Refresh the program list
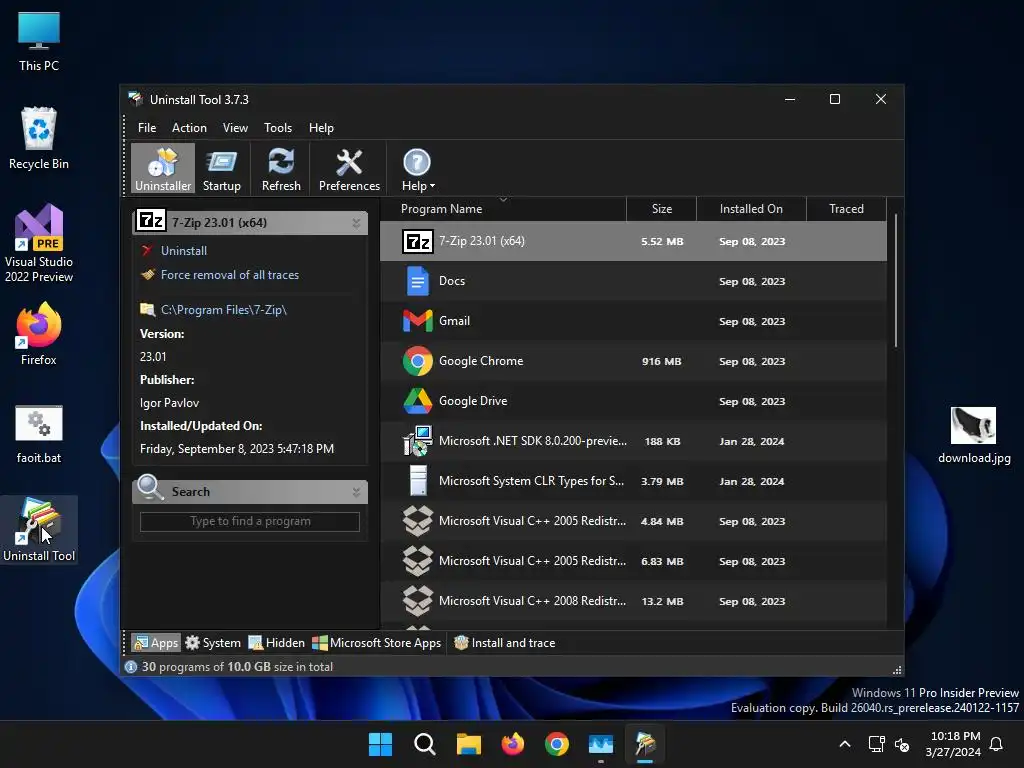The width and height of the screenshot is (1024, 768). coord(281,168)
